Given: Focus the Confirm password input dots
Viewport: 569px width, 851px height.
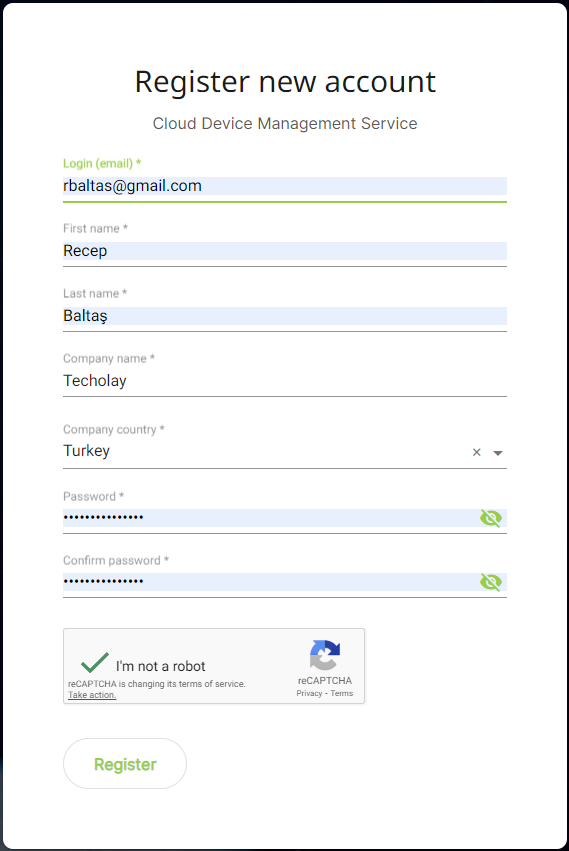Looking at the screenshot, I should [x=270, y=582].
